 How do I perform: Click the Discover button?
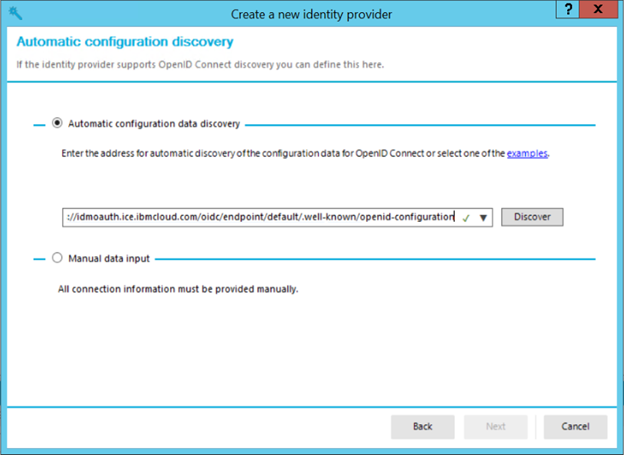pos(532,217)
